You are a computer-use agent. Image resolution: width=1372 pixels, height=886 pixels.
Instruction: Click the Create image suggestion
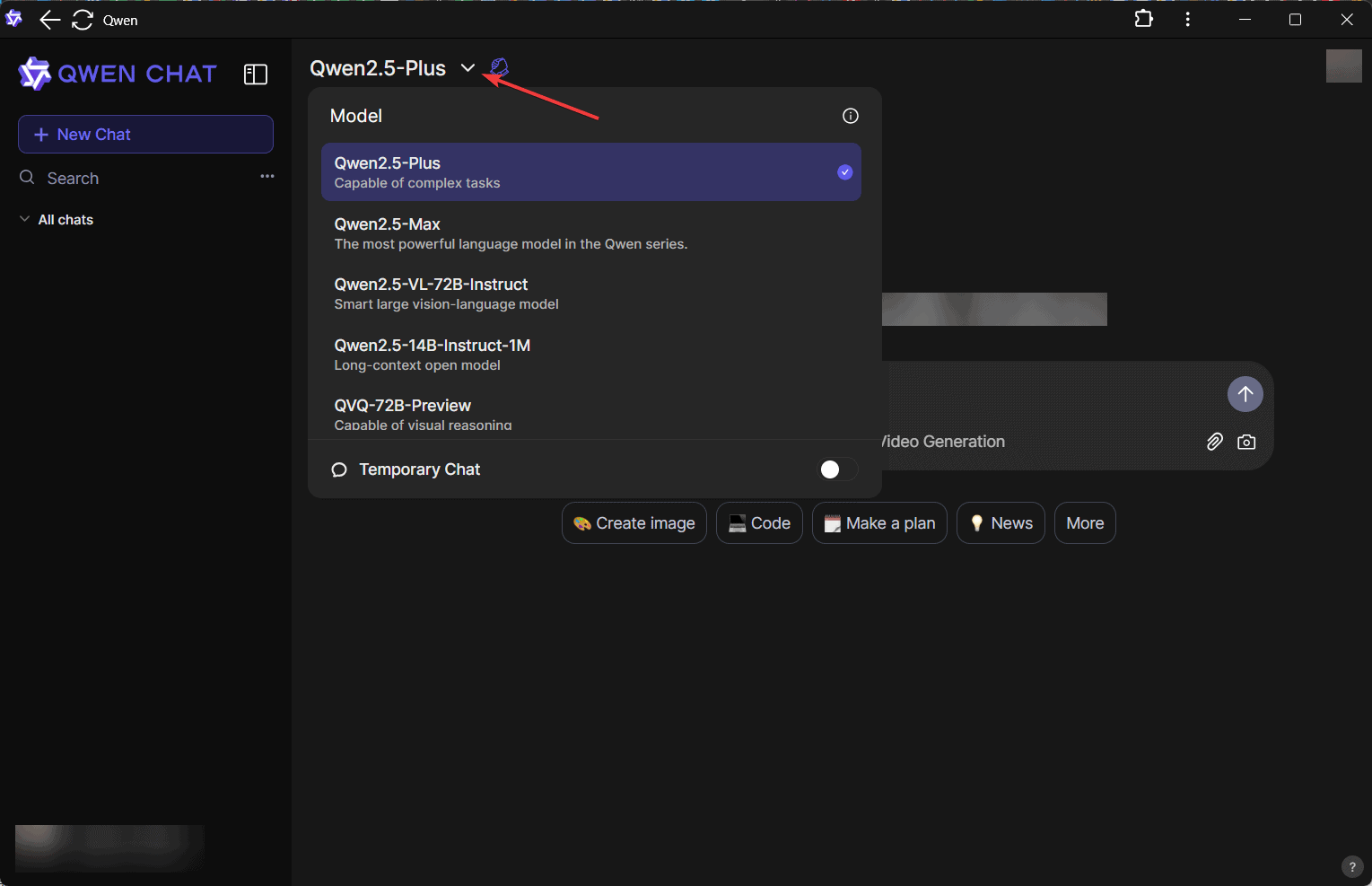pyautogui.click(x=634, y=523)
